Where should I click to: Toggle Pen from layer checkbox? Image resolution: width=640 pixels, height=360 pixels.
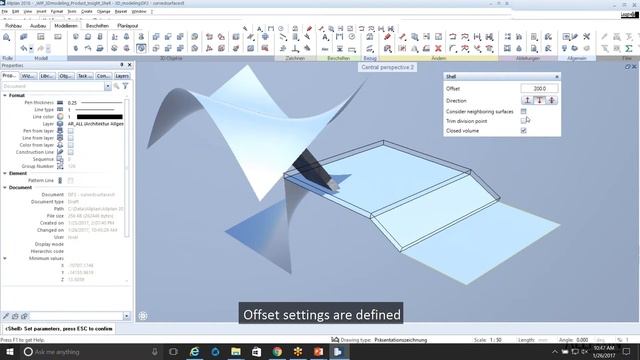71,131
